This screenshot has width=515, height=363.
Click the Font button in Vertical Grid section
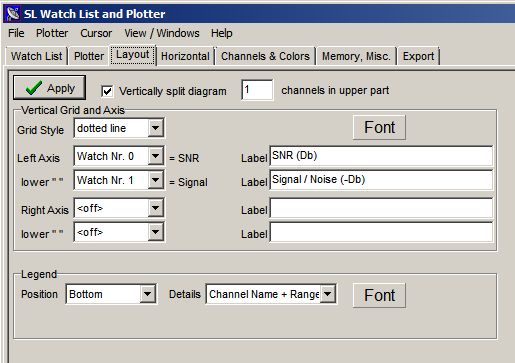pyautogui.click(x=379, y=127)
